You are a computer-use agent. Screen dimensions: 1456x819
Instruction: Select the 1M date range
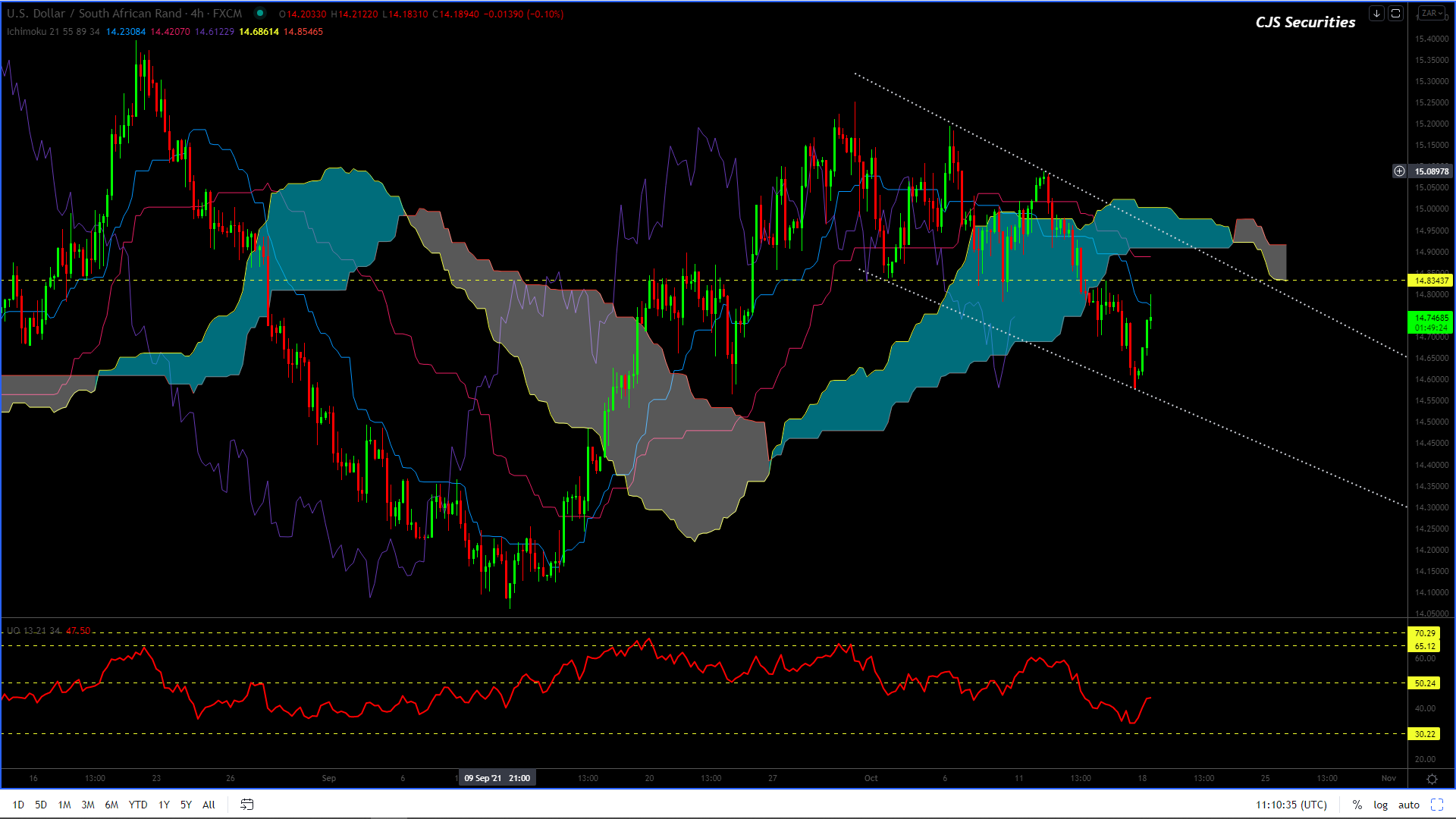(x=64, y=805)
